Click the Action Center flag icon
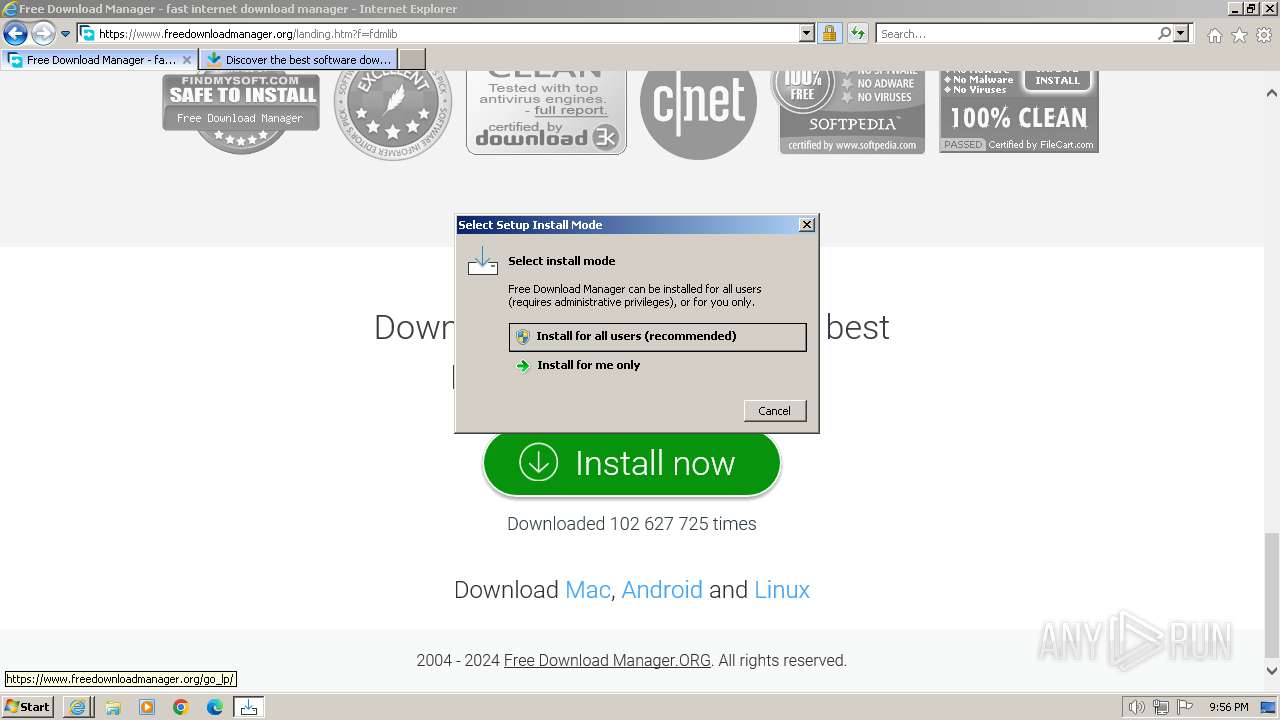This screenshot has height=720, width=1280. point(1185,707)
